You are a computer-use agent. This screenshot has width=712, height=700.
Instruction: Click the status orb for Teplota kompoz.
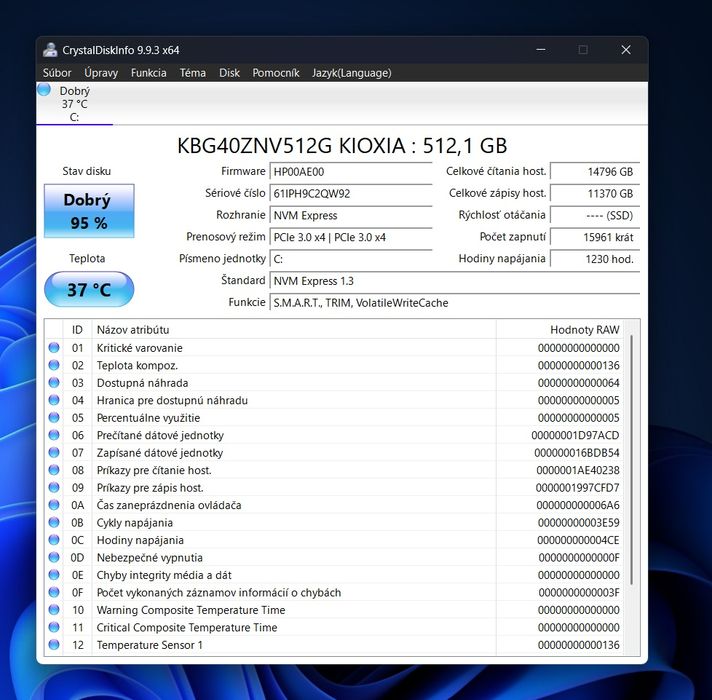54,365
